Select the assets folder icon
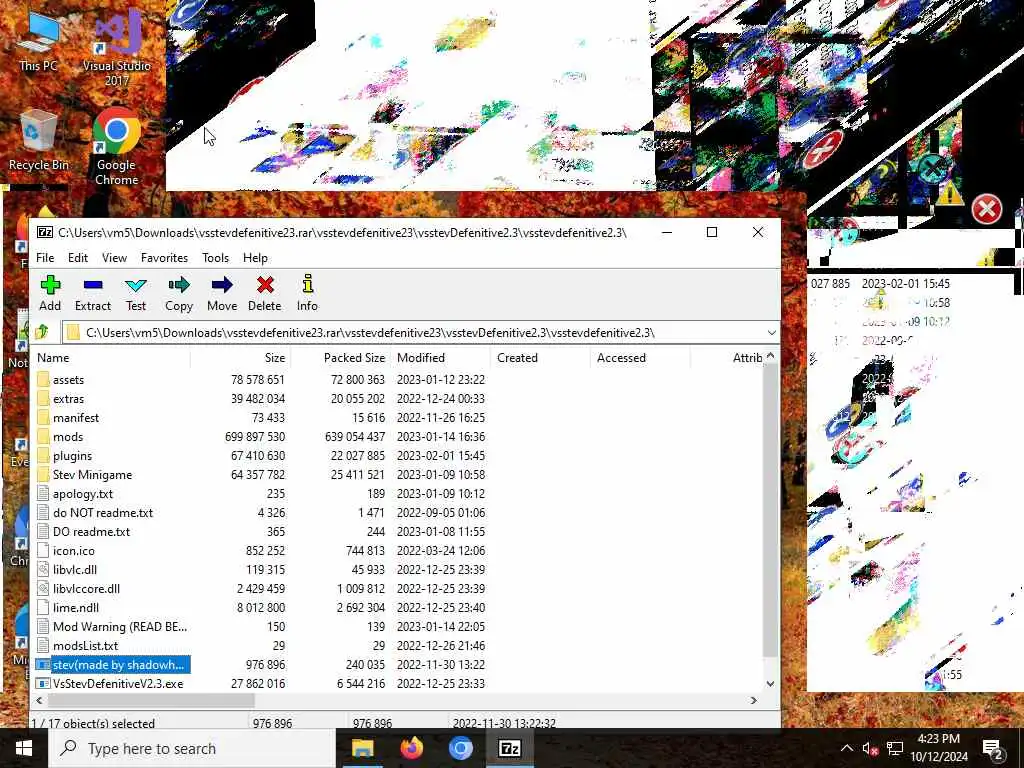1024x768 pixels. [43, 379]
